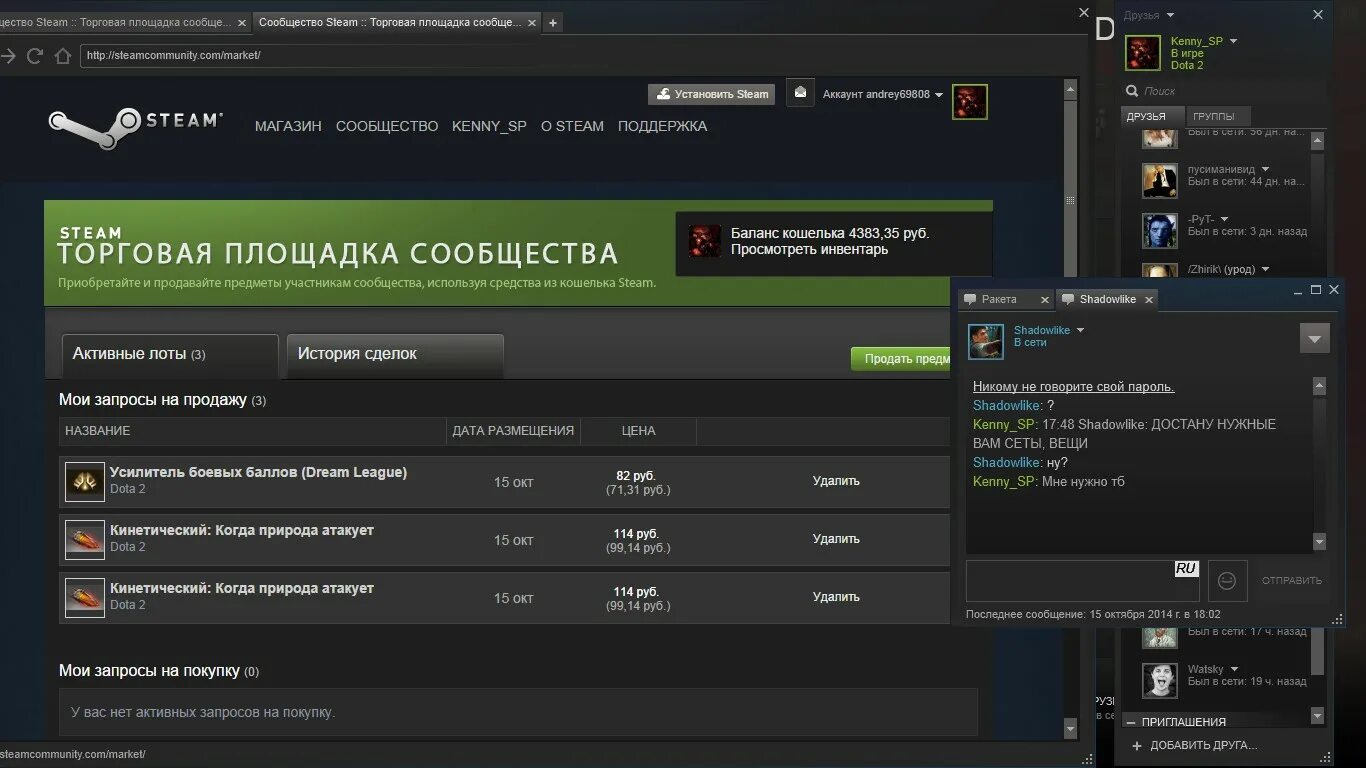Sort listings by ЦЕНА column header
The image size is (1366, 768).
638,431
